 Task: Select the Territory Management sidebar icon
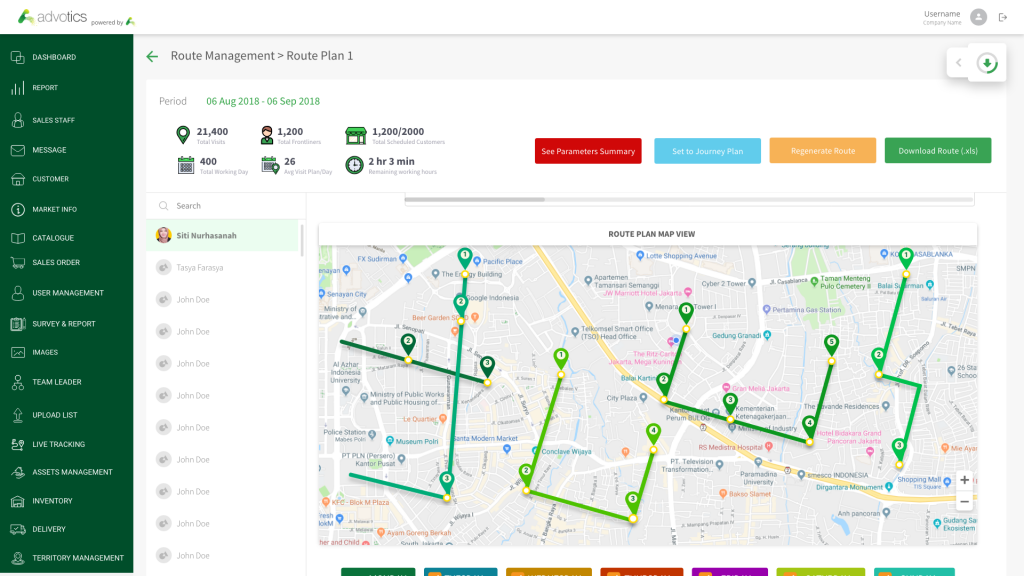click(16, 558)
